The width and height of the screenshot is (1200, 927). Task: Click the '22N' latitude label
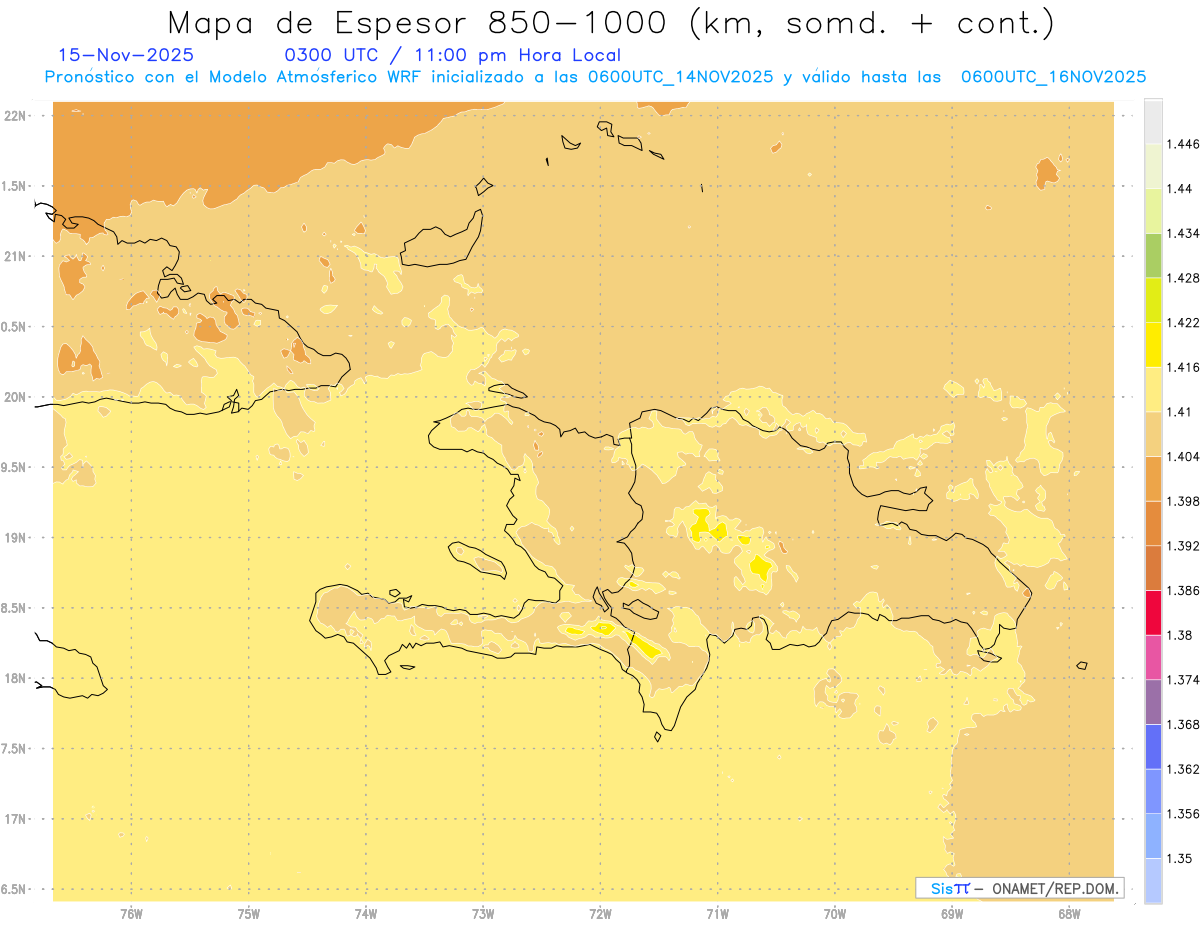[16, 116]
